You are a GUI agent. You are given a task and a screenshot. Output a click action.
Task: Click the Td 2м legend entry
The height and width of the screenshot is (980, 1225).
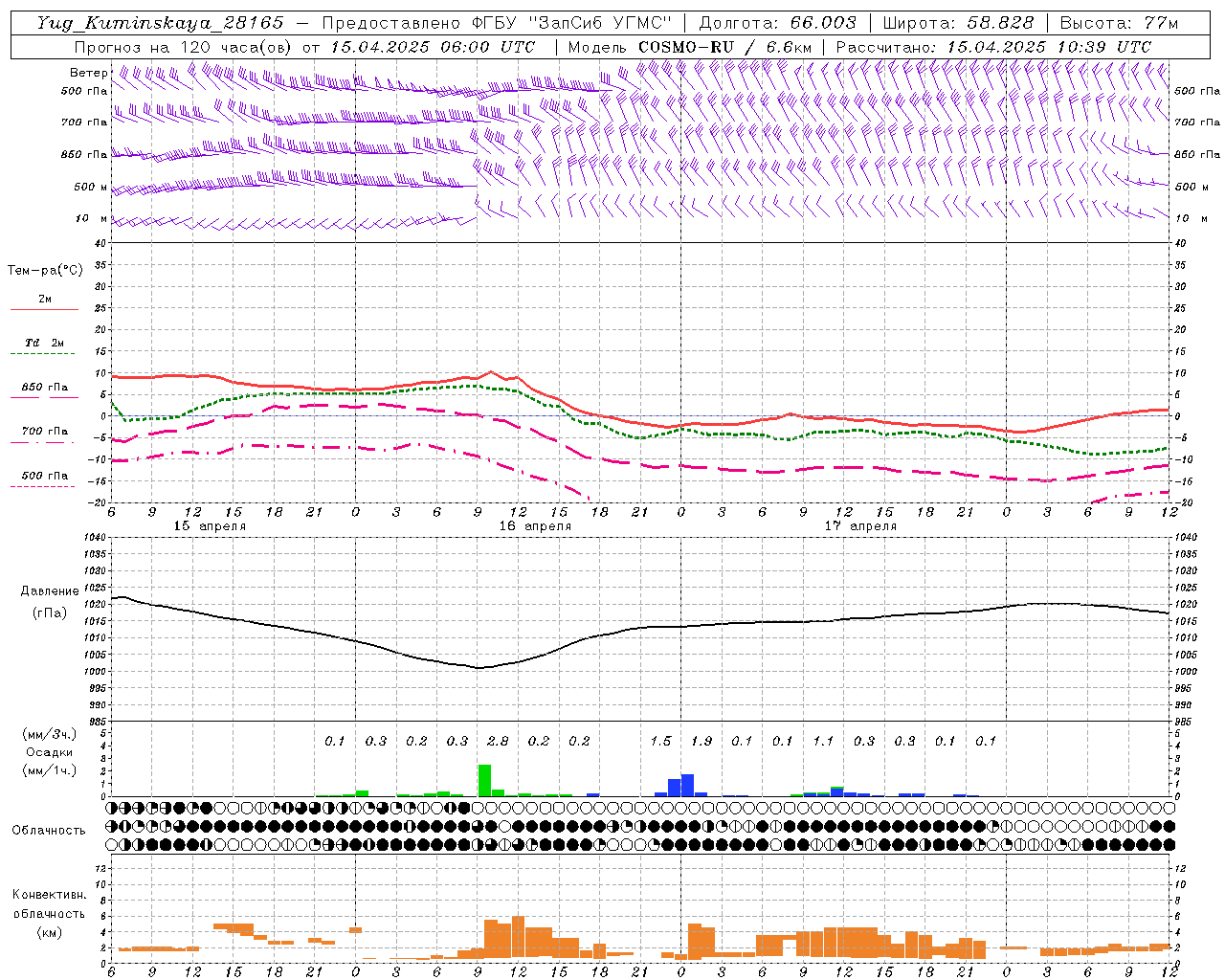45,343
